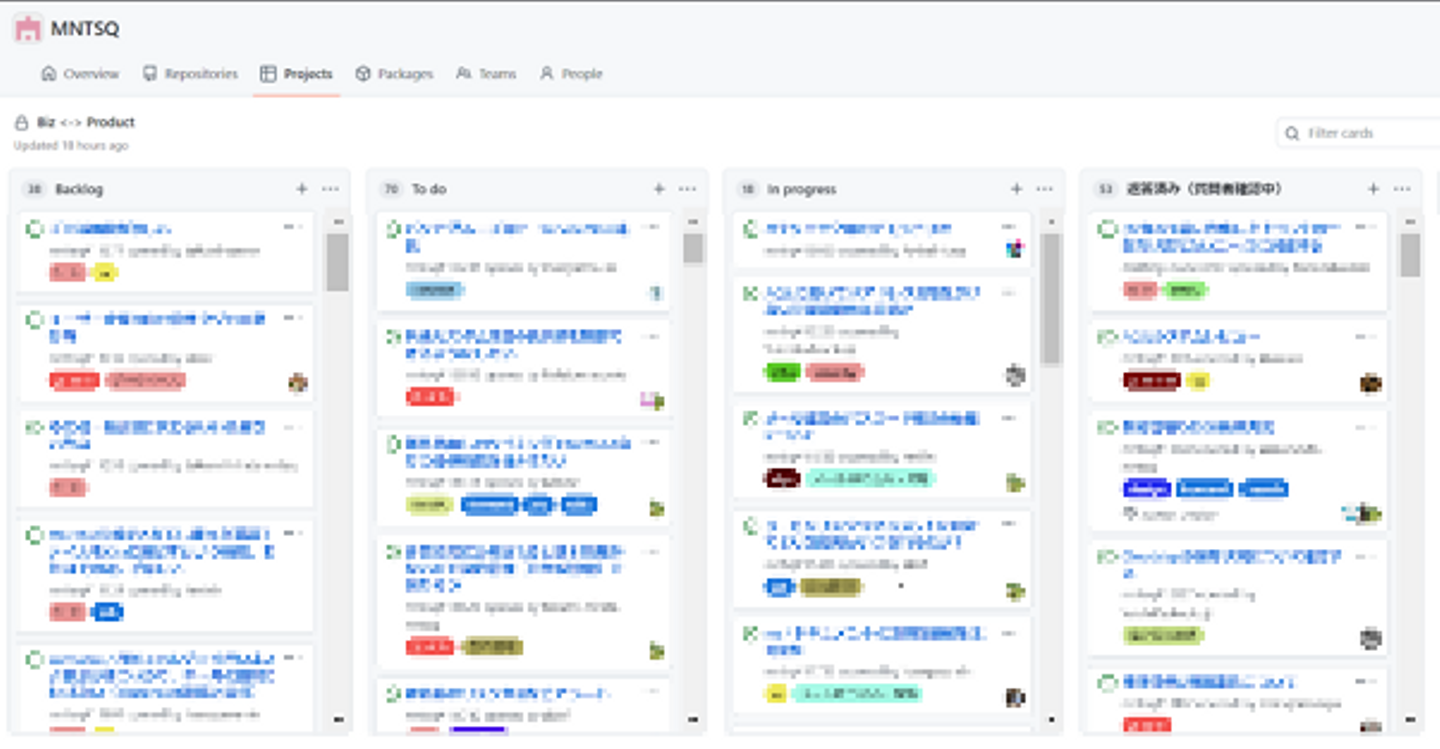Open the Backlog column options menu

click(331, 189)
